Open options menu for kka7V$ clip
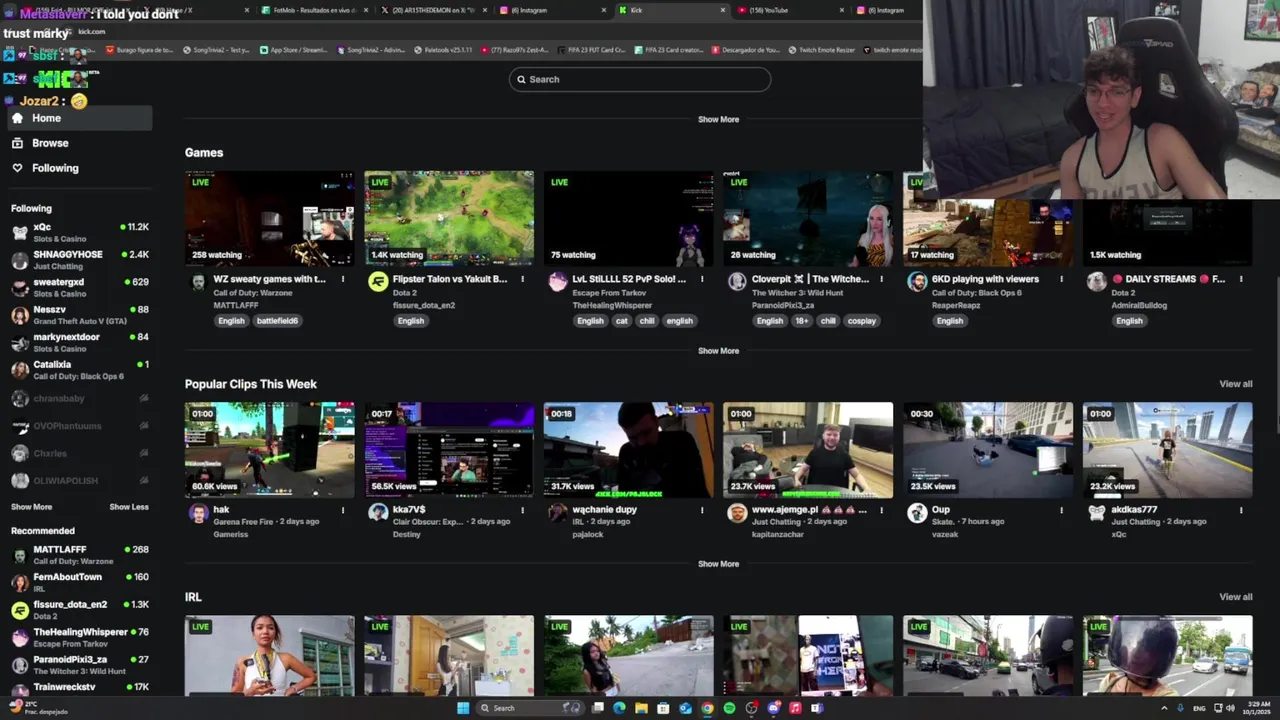The width and height of the screenshot is (1280, 720). pos(522,510)
